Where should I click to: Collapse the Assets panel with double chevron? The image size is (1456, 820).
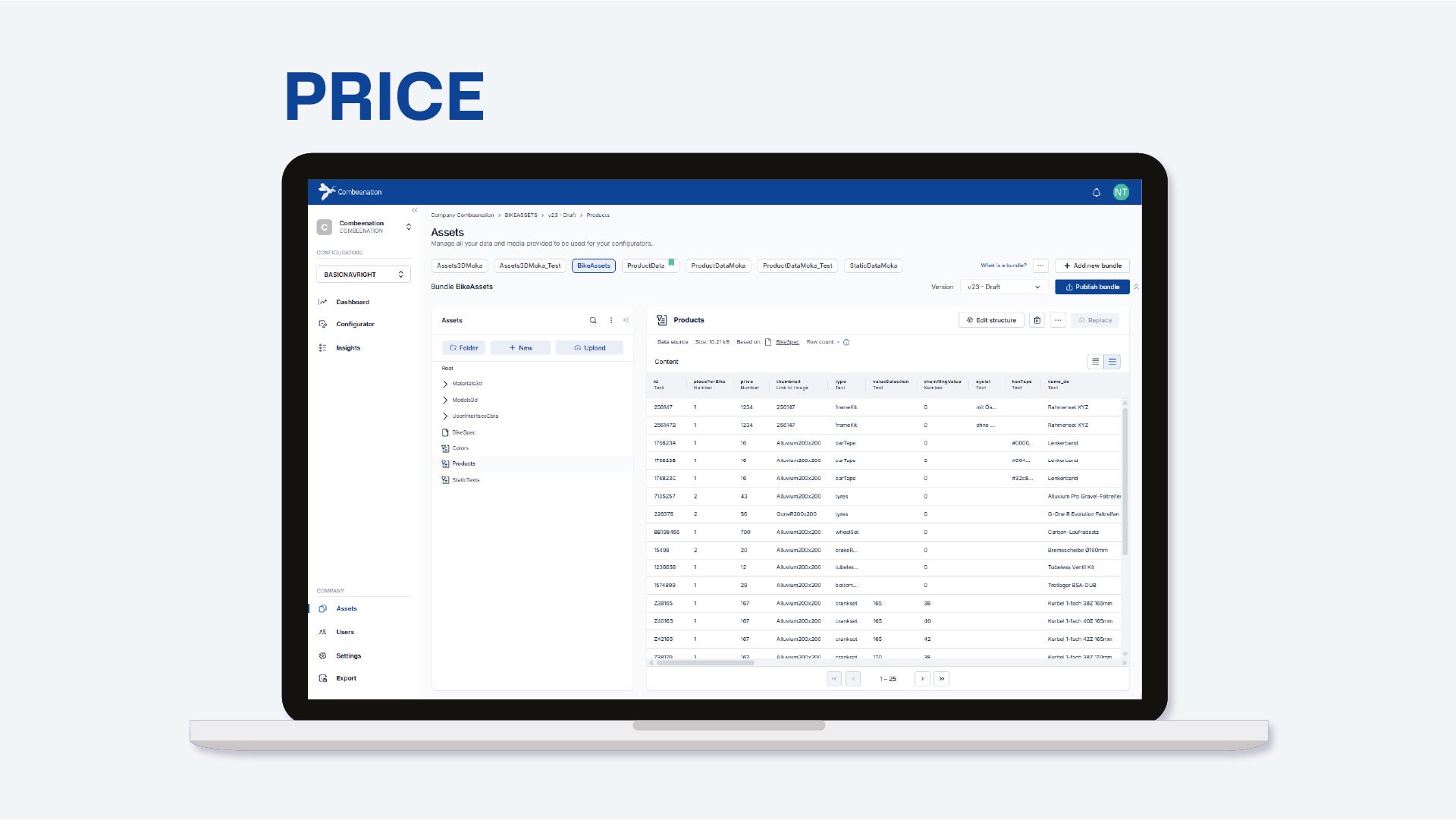[x=626, y=320]
